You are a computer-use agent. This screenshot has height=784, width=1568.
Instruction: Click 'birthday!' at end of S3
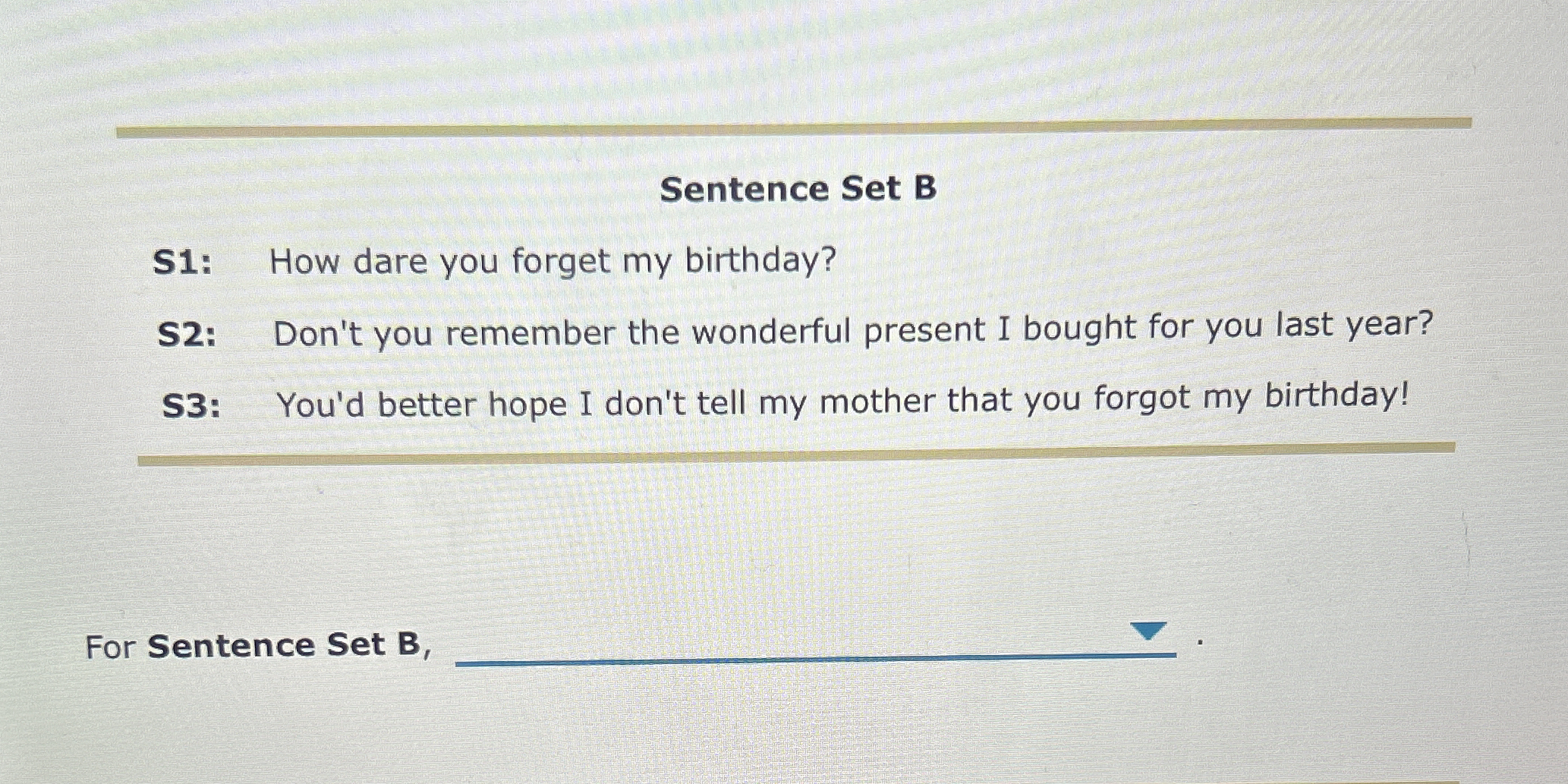[x=1337, y=396]
